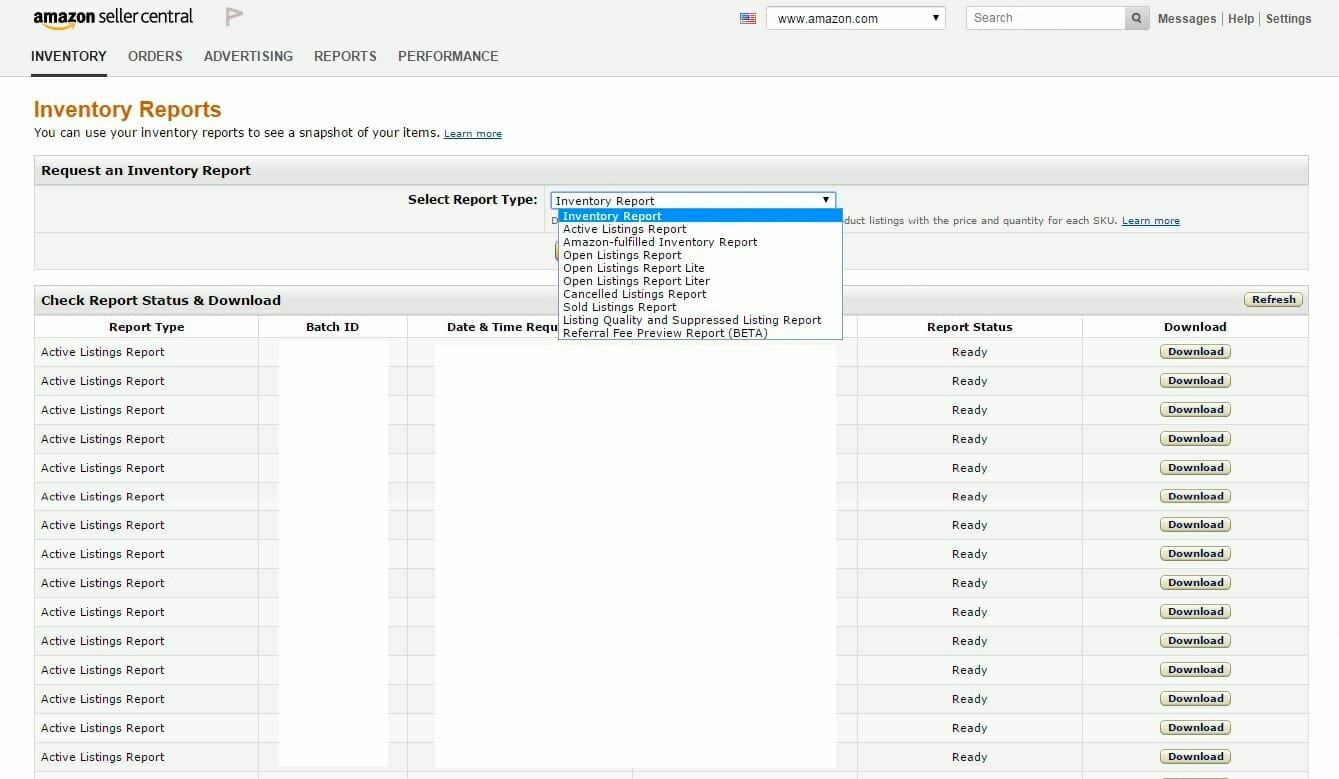Switch to the ORDERS tab

pos(155,56)
